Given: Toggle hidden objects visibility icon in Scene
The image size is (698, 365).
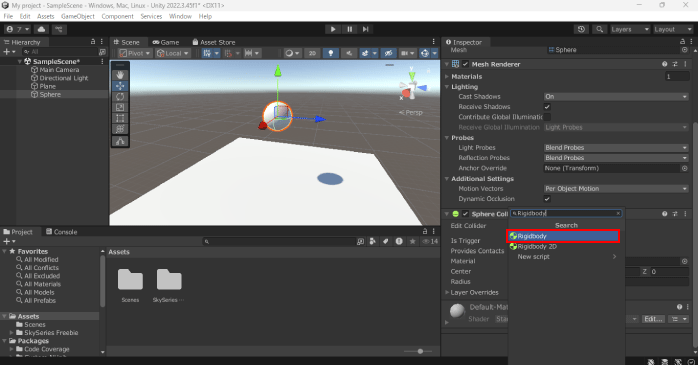Looking at the screenshot, I should [388, 53].
